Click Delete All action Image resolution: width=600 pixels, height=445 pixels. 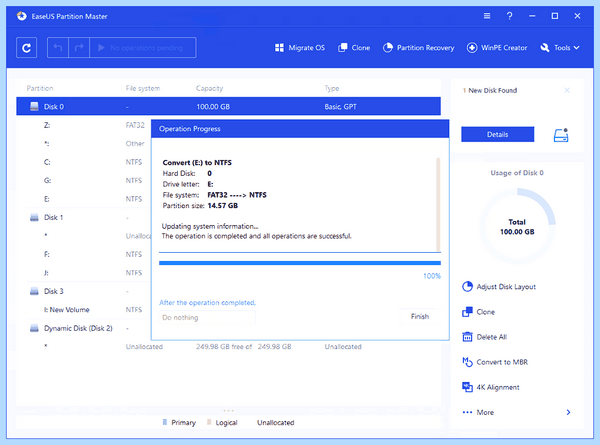[x=484, y=337]
